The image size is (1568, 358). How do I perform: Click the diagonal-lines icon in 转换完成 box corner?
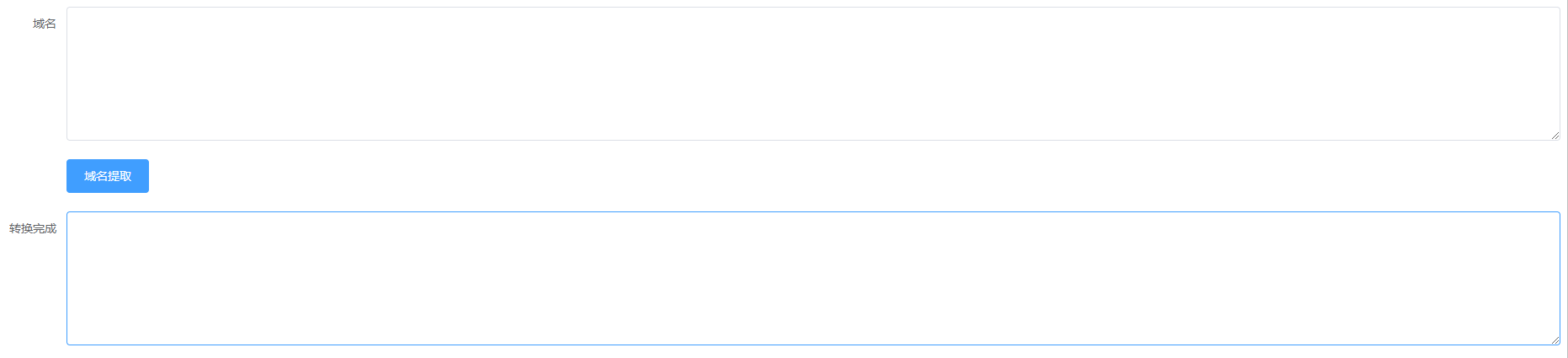1555,340
